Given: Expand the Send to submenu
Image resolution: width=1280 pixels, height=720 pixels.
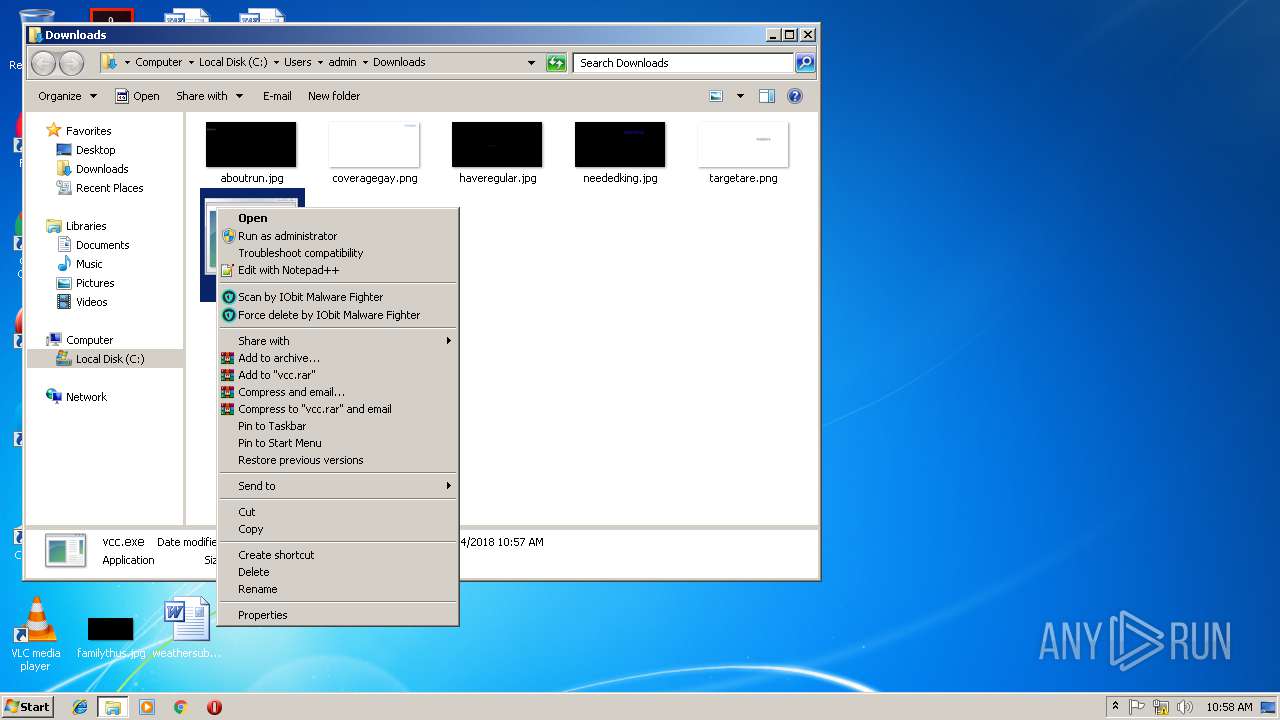Looking at the screenshot, I should point(338,486).
